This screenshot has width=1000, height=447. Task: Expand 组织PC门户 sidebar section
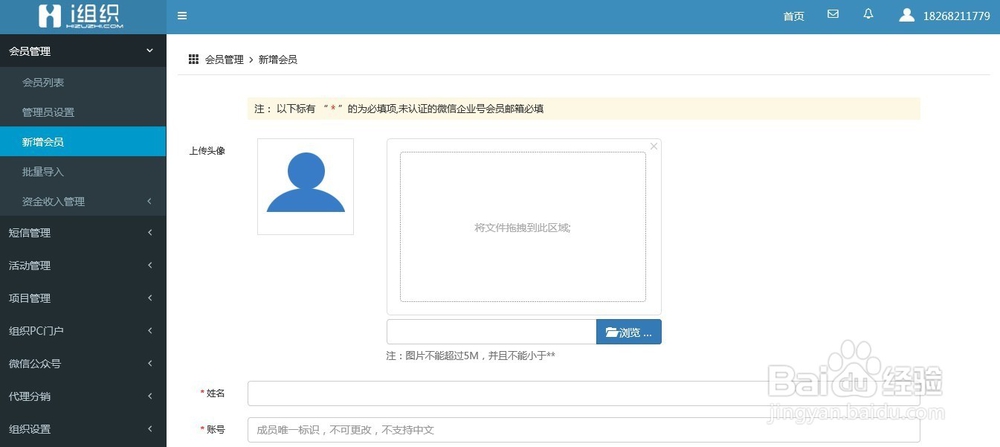click(x=83, y=330)
